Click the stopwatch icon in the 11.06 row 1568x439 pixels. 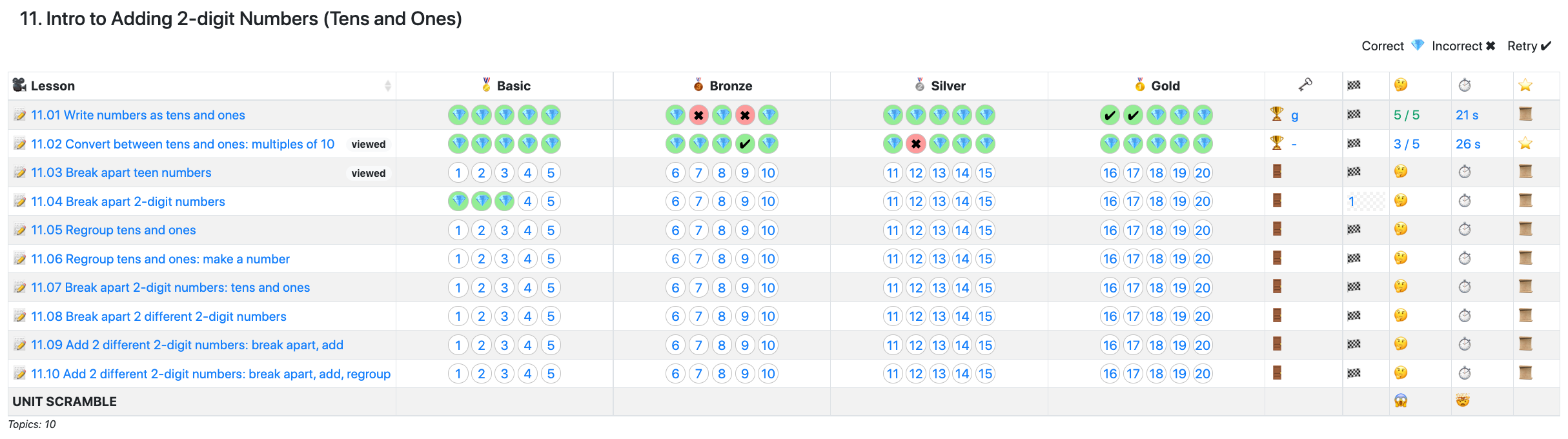[x=1465, y=258]
